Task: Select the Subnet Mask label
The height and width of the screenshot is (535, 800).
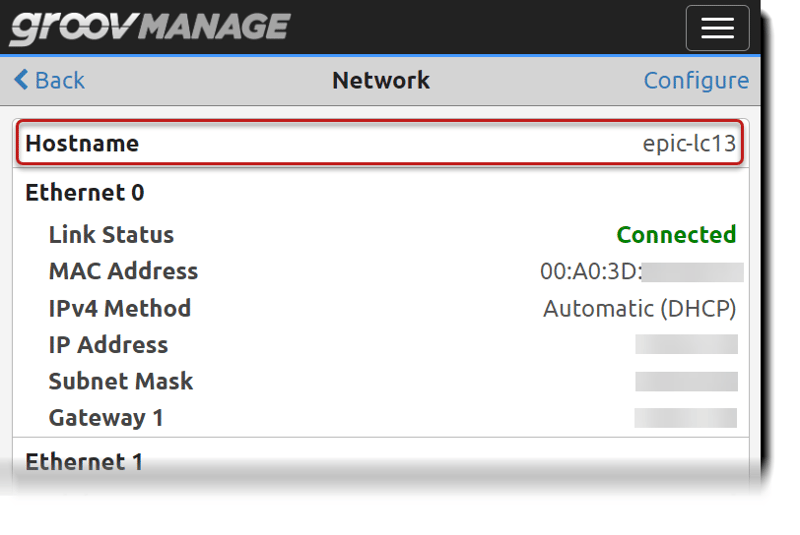Action: 121,381
